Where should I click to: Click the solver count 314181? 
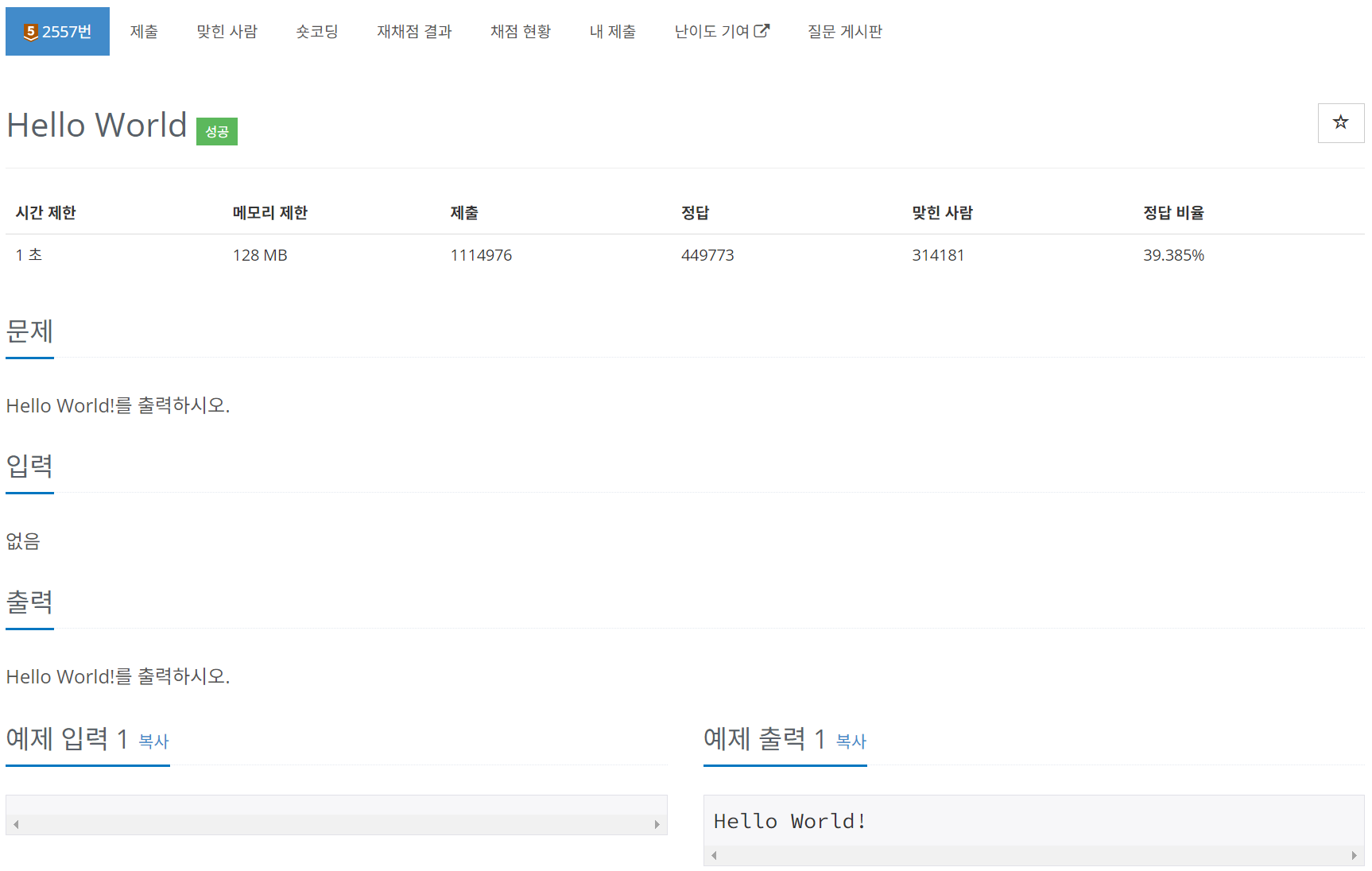pos(938,255)
